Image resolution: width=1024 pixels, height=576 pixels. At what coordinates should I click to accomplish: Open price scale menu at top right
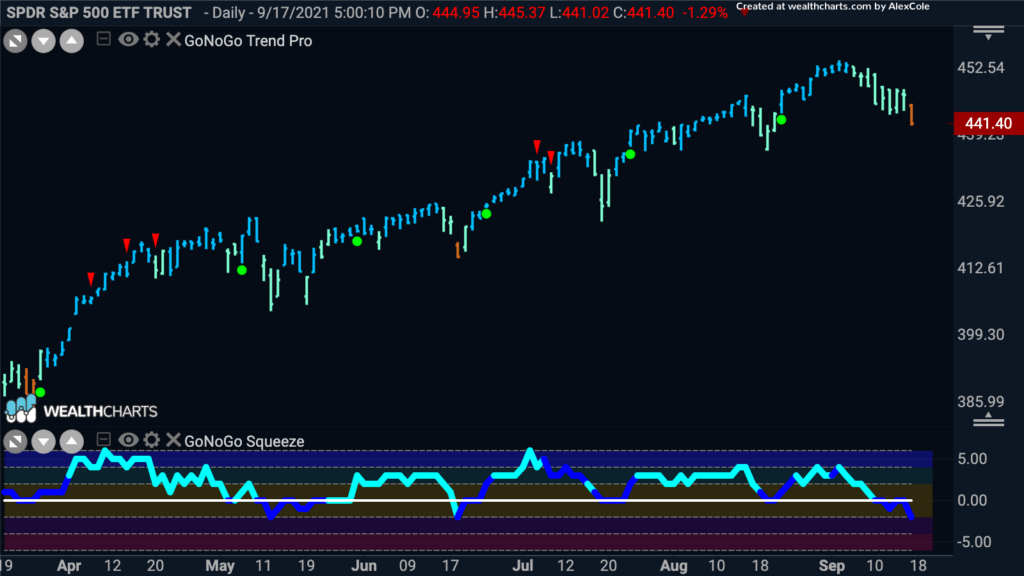coord(988,33)
